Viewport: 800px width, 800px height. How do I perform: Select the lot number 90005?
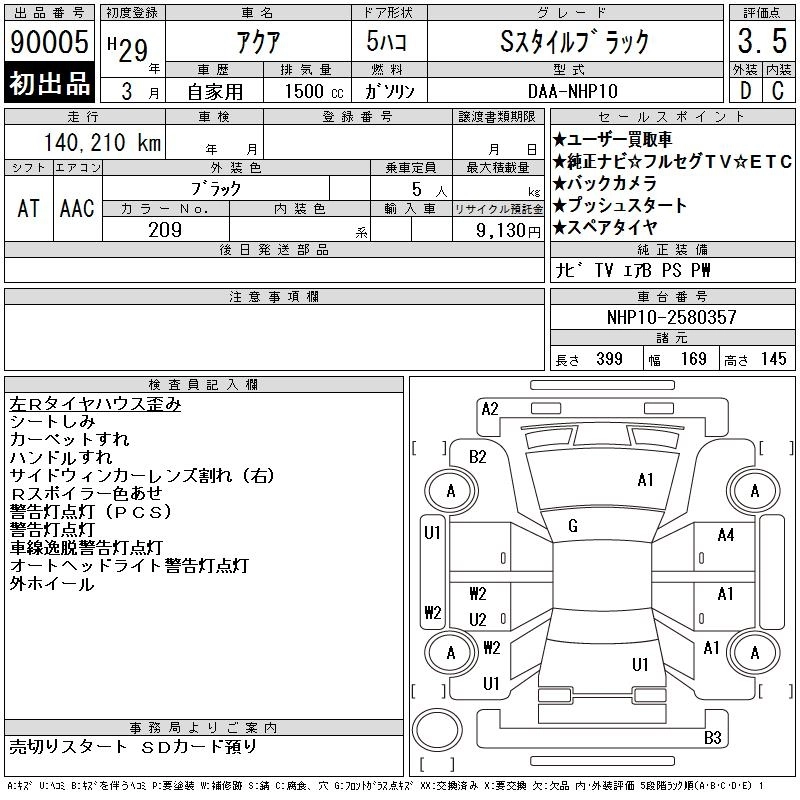click(x=50, y=43)
